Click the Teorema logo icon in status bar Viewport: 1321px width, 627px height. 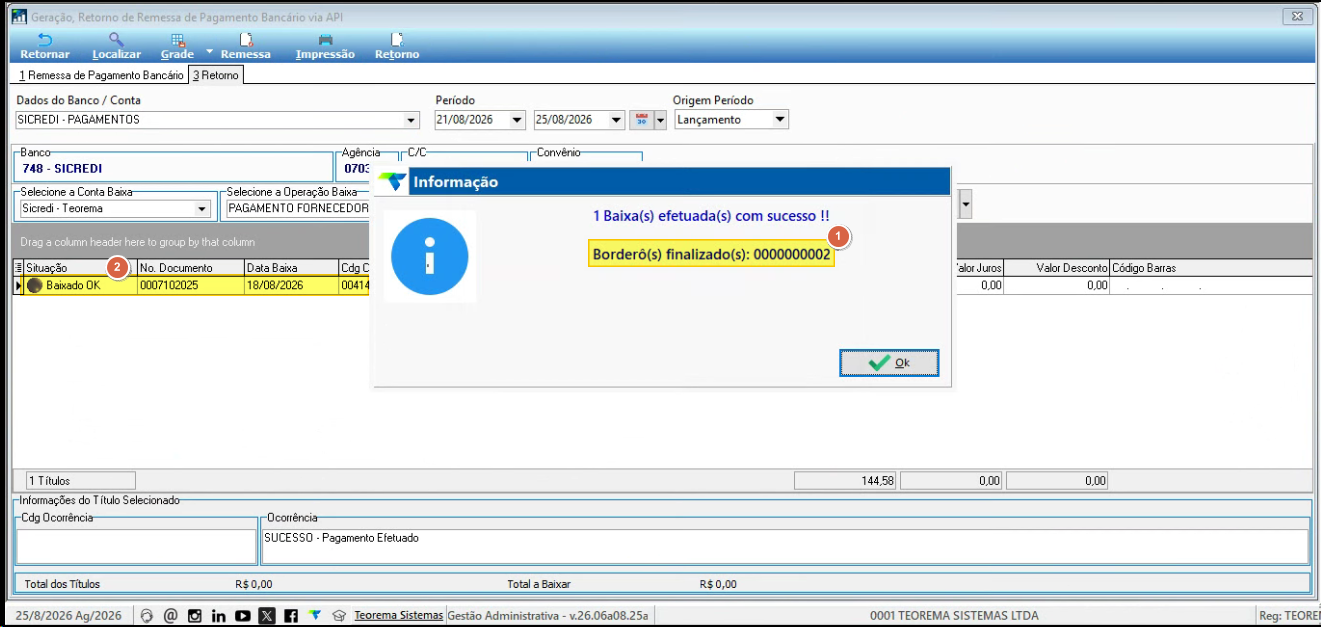click(x=315, y=615)
